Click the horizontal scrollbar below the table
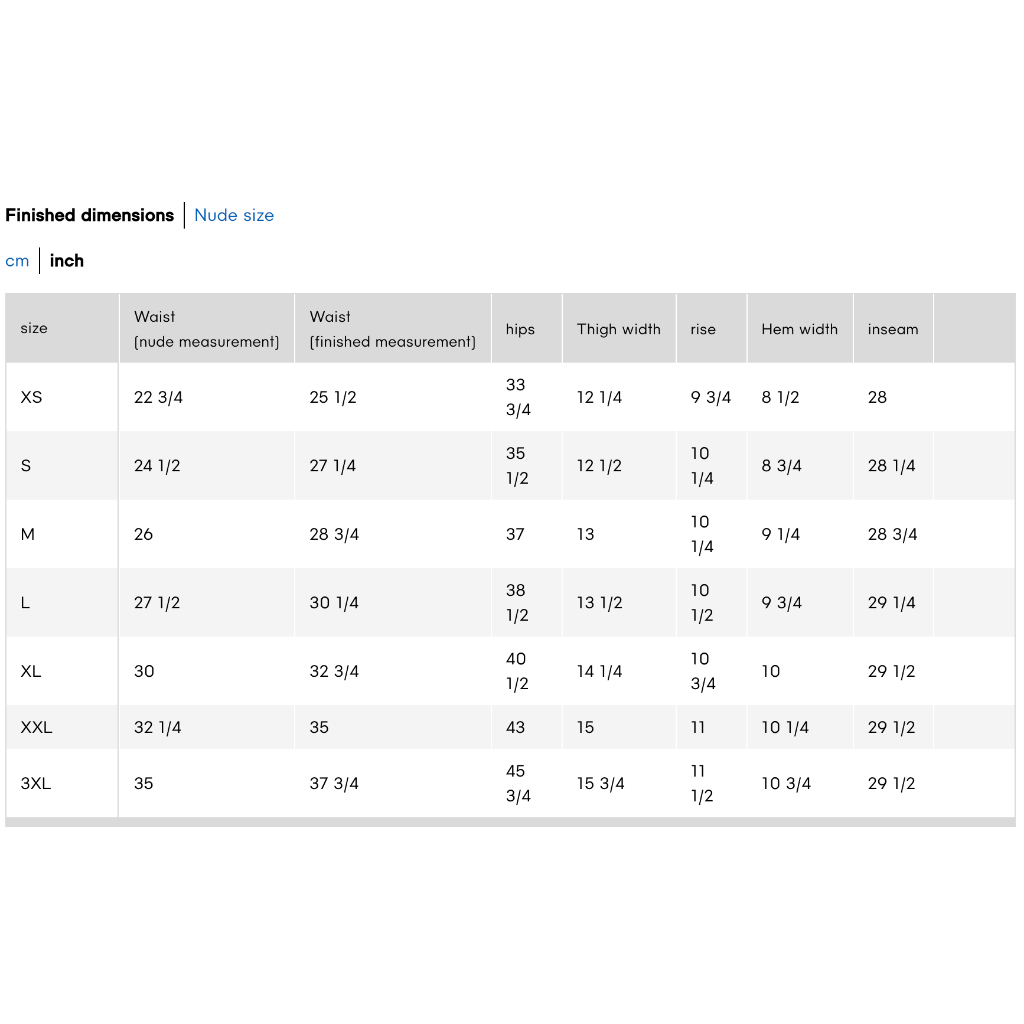1024x1024 pixels. point(511,822)
